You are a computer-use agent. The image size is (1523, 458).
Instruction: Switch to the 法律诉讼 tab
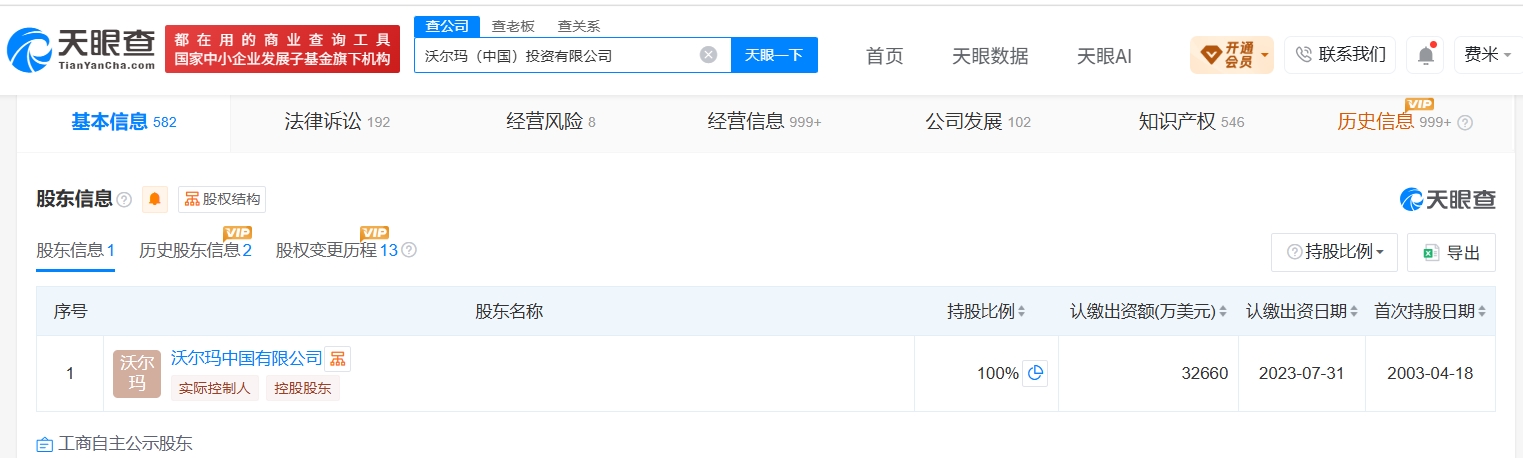coord(337,122)
